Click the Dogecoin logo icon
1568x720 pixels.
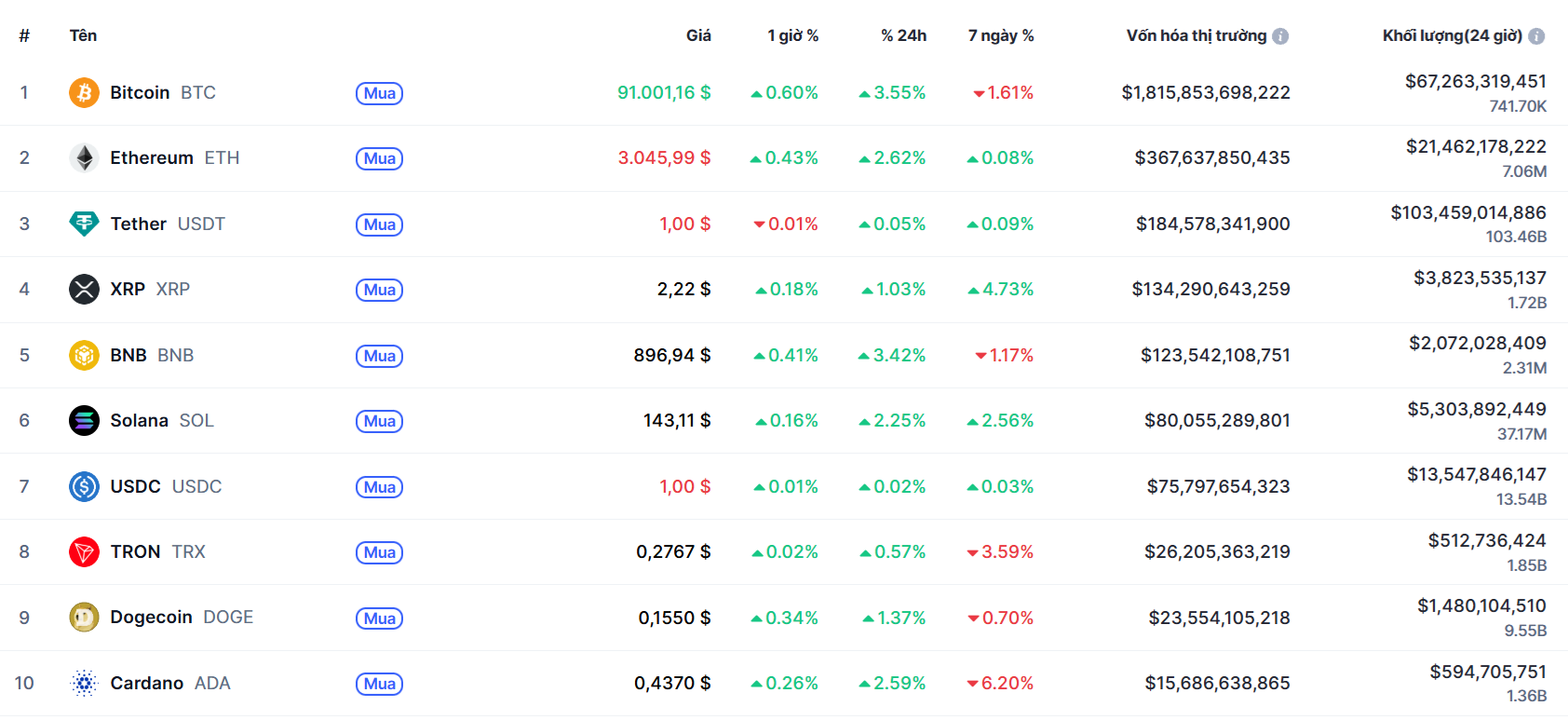(84, 618)
